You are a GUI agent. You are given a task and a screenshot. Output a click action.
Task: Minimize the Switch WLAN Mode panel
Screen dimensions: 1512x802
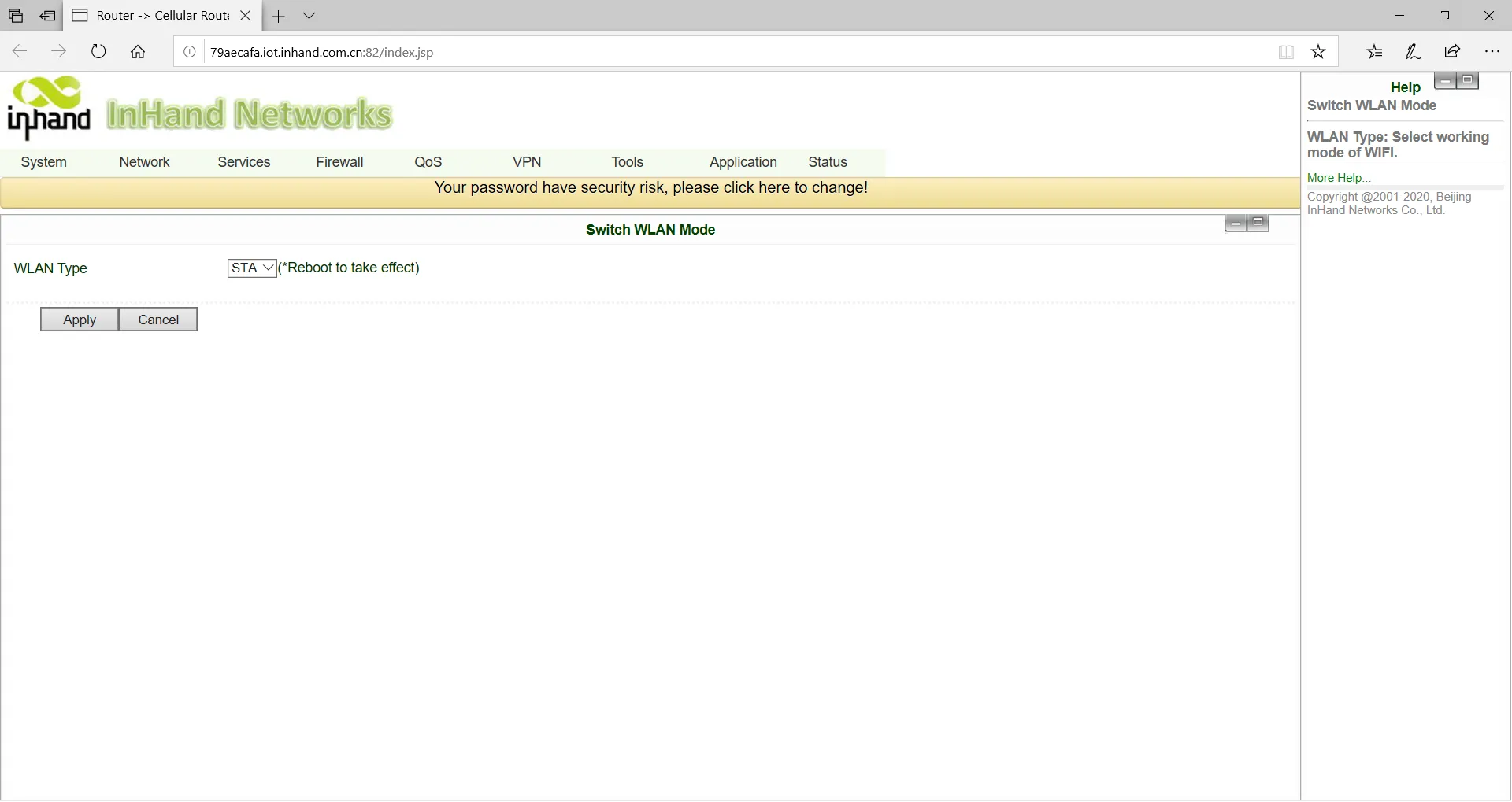1236,224
